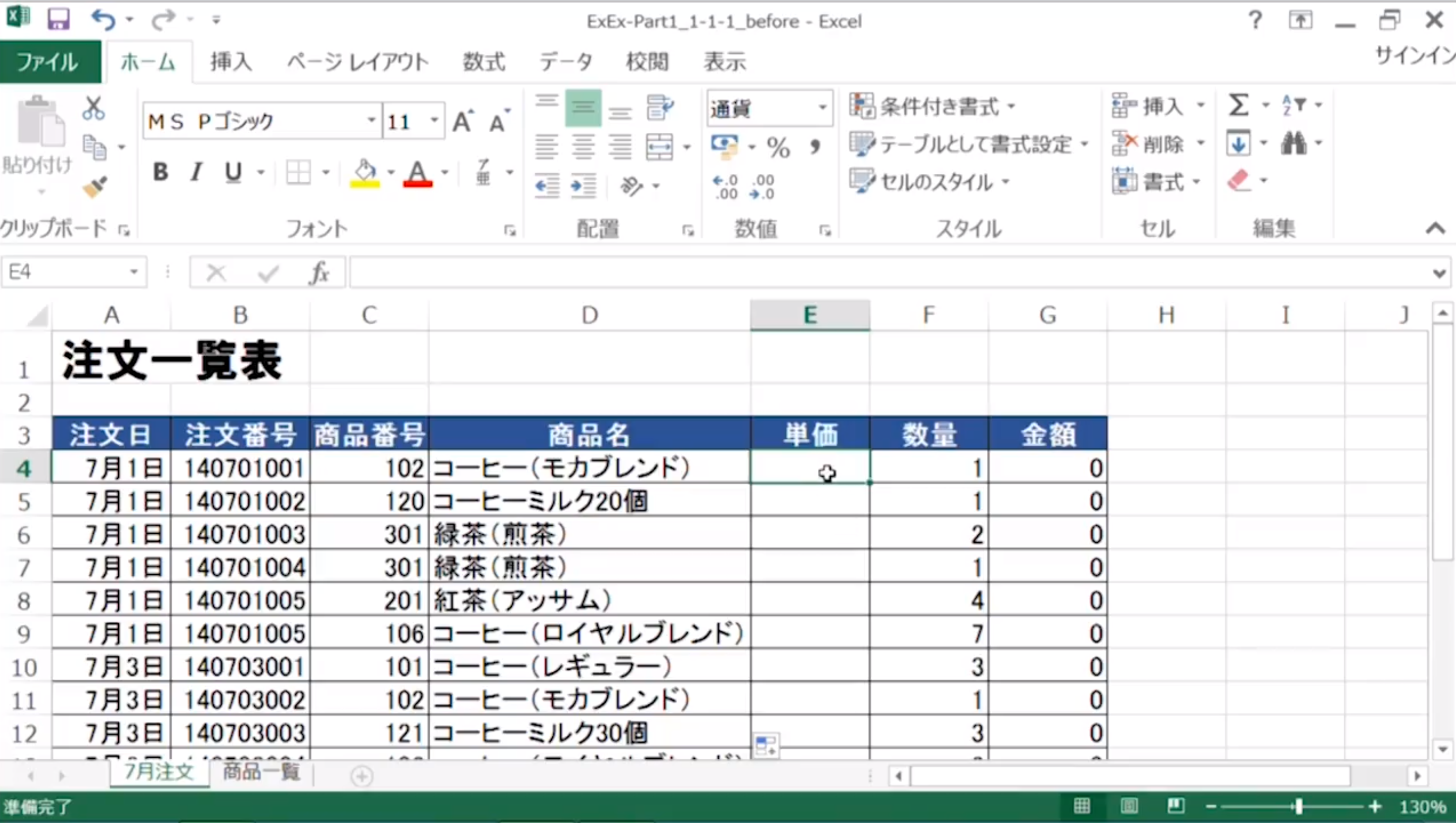The width and height of the screenshot is (1456, 823).
Task: Open the 条件付き書式 dropdown menu
Action: pyautogui.click(x=933, y=106)
